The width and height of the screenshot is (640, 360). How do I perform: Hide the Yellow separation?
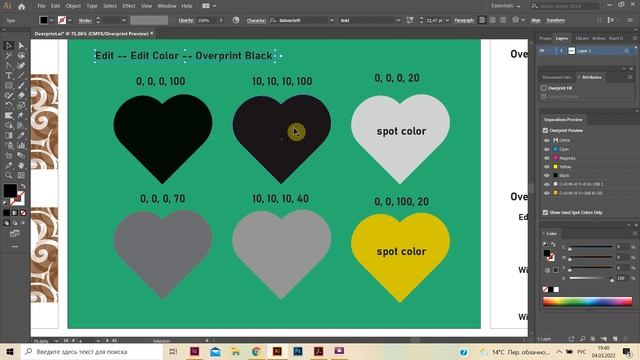click(547, 167)
